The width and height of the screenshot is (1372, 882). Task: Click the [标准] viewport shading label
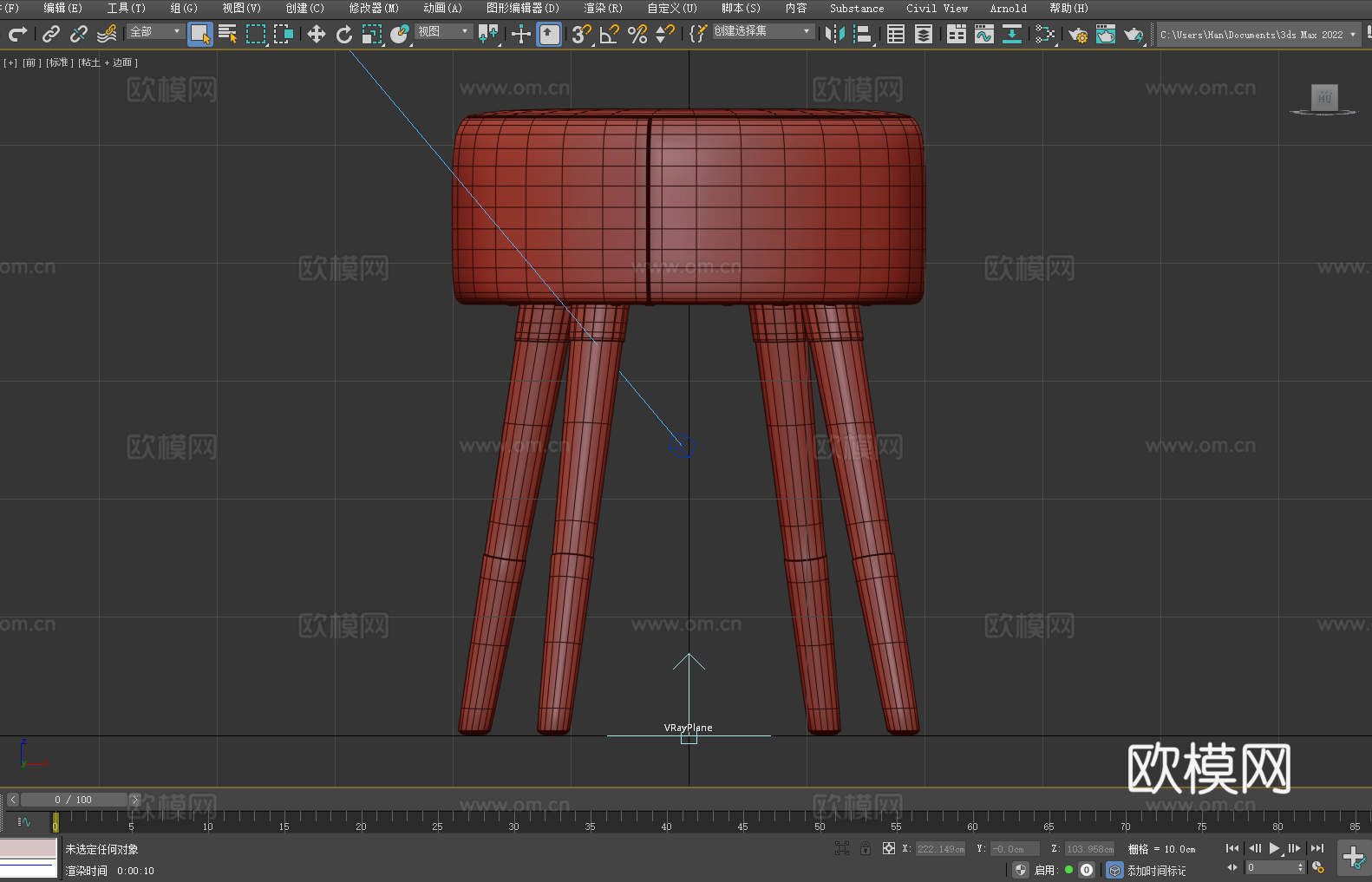59,62
